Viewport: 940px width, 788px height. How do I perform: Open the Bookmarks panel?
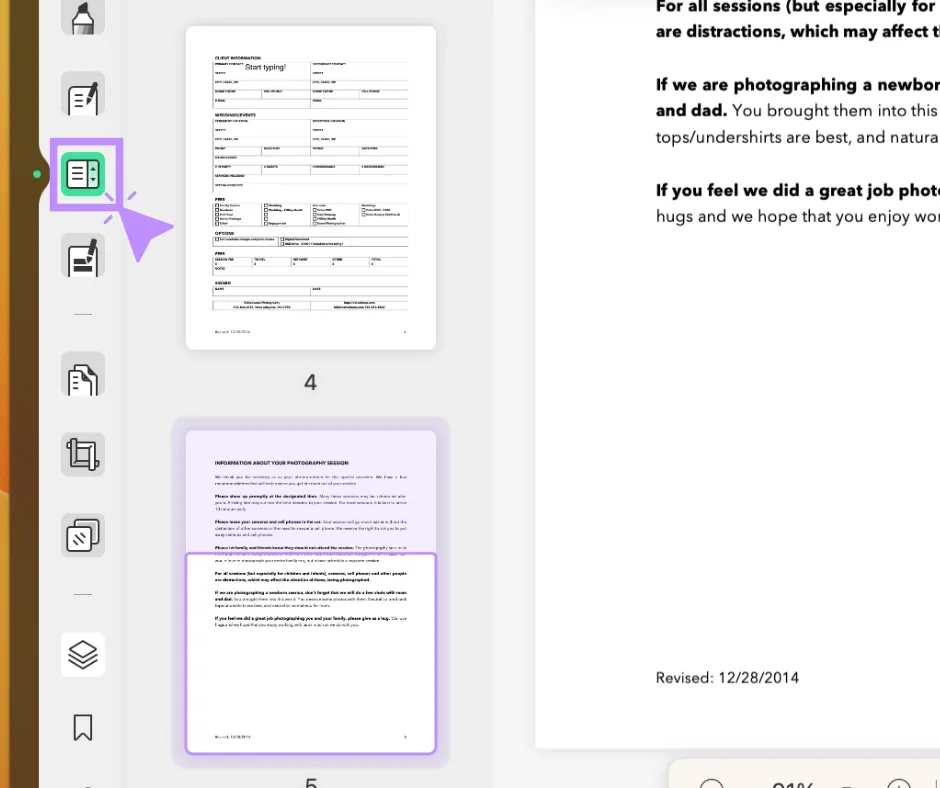point(83,727)
